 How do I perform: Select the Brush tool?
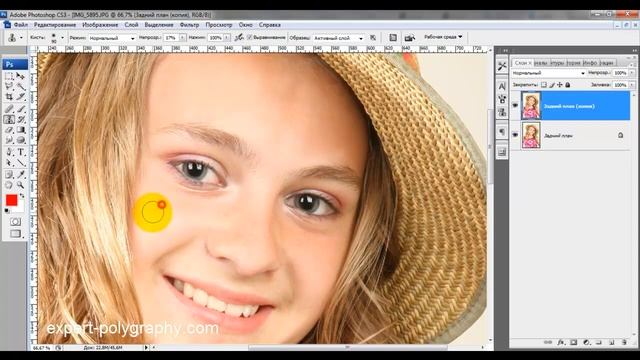[21, 109]
